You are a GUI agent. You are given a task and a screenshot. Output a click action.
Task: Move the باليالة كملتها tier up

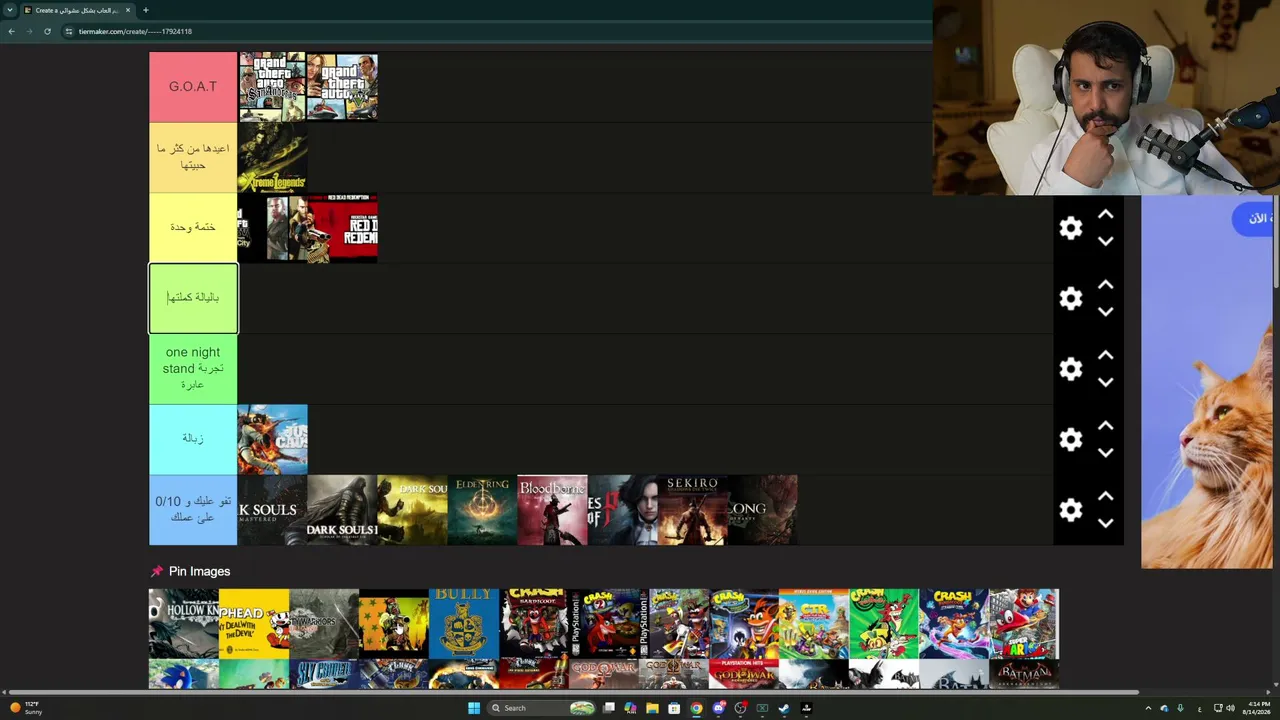[1105, 285]
